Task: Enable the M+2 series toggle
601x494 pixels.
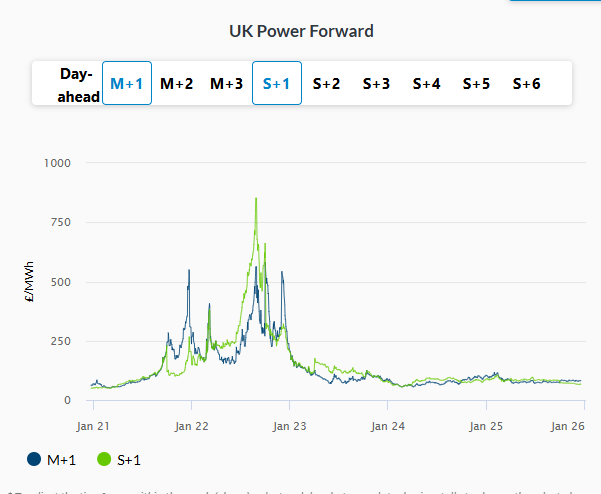Action: (177, 84)
